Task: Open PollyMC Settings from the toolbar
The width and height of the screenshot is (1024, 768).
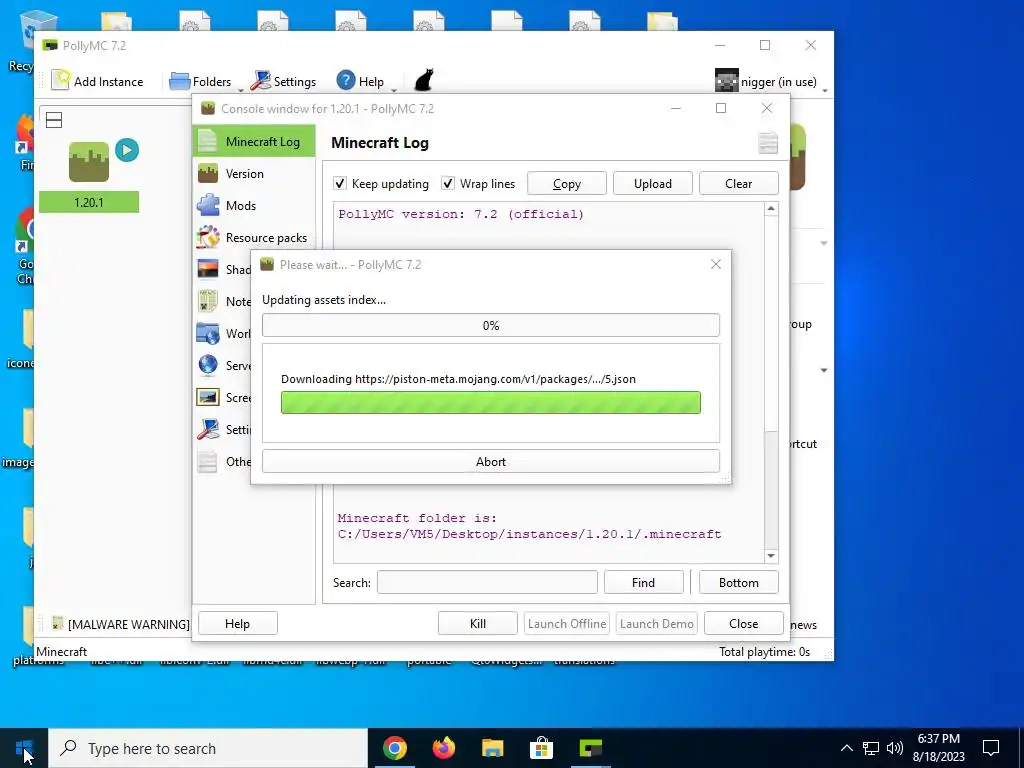Action: [x=283, y=82]
